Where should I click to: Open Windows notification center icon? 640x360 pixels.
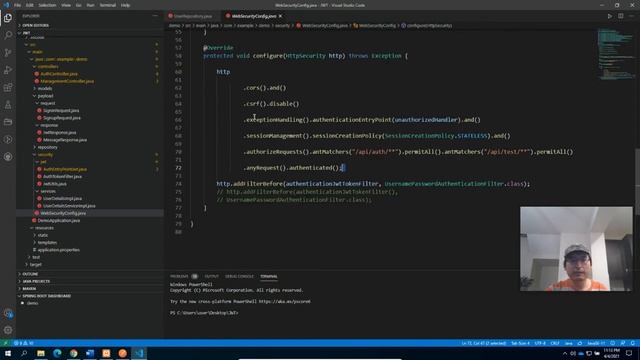(x=629, y=353)
